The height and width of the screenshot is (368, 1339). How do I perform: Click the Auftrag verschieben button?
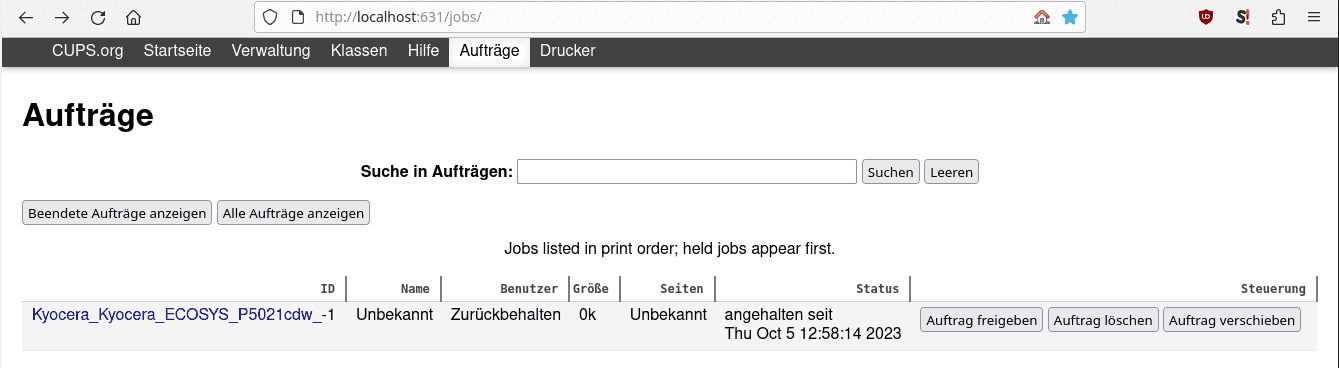(x=1232, y=320)
